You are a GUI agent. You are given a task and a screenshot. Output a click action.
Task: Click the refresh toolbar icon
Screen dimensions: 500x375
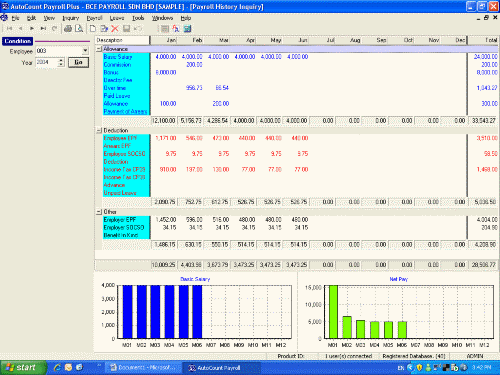point(54,29)
